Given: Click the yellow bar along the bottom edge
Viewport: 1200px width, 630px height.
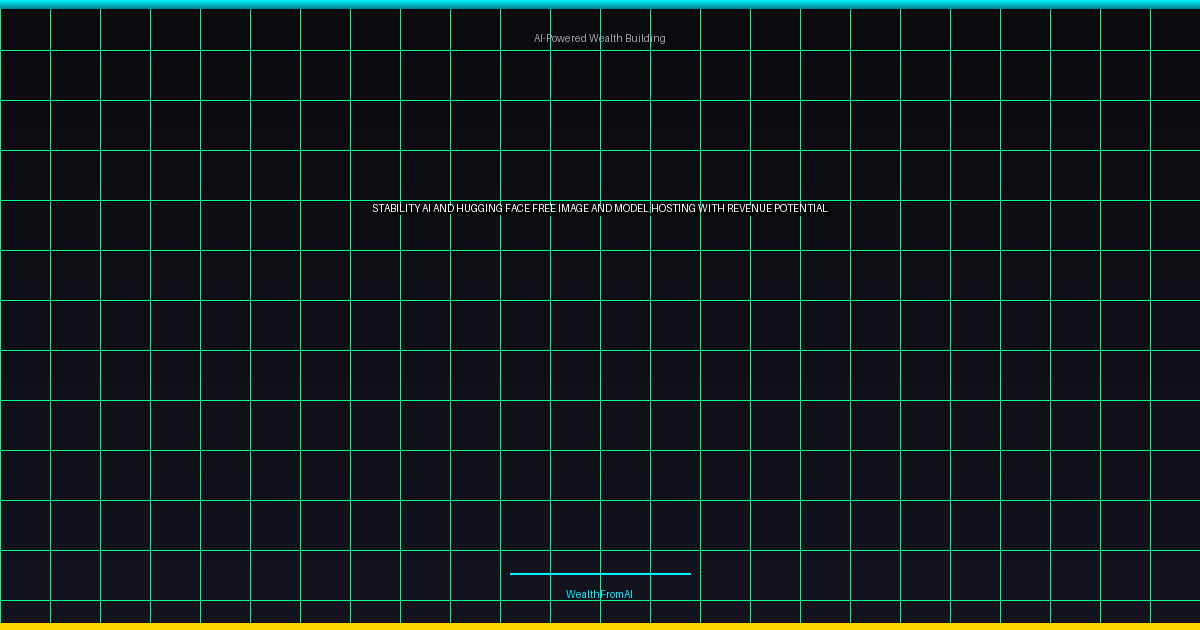Looking at the screenshot, I should click(600, 626).
